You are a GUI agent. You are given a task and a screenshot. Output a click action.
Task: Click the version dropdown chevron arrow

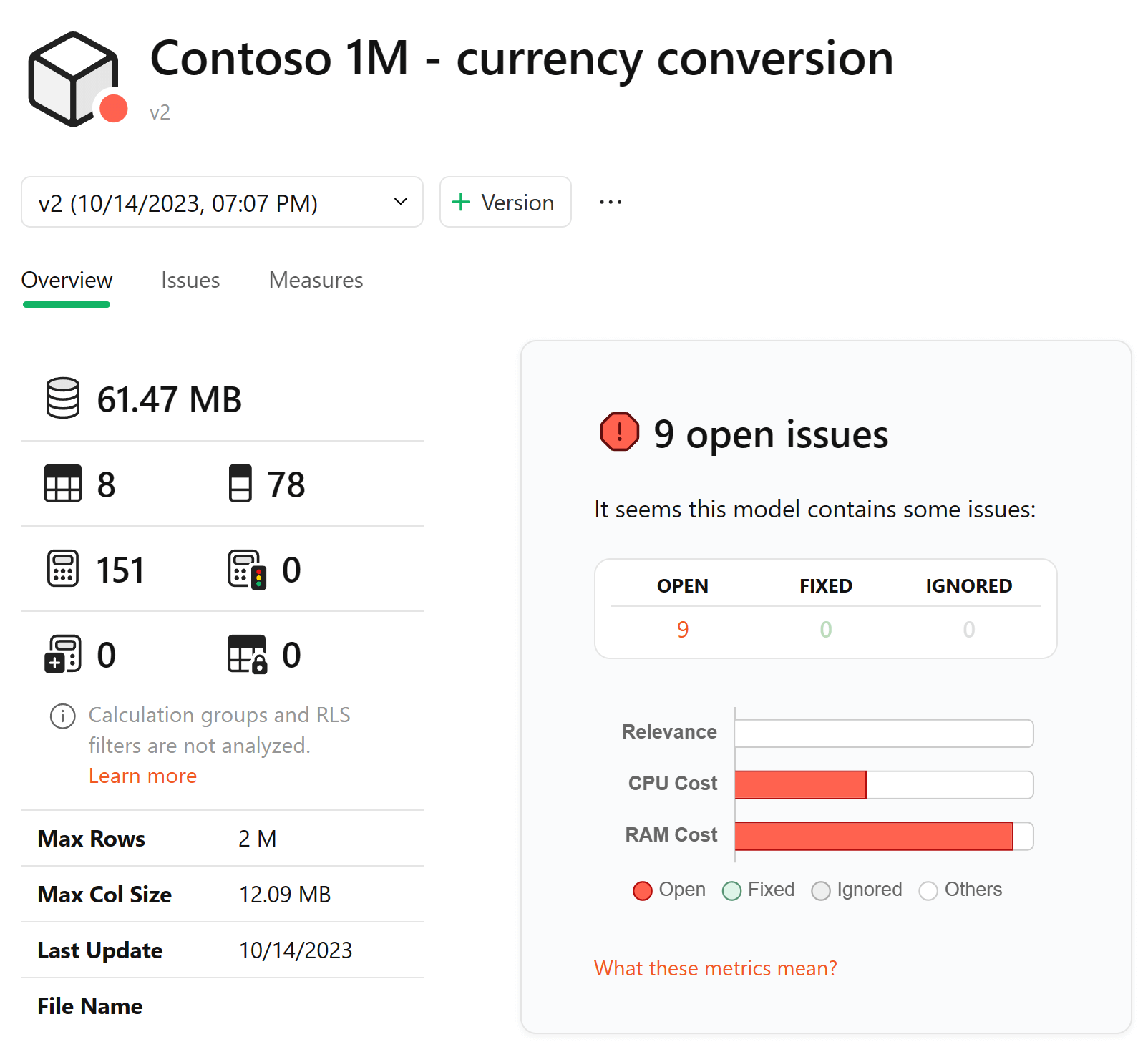click(x=401, y=202)
